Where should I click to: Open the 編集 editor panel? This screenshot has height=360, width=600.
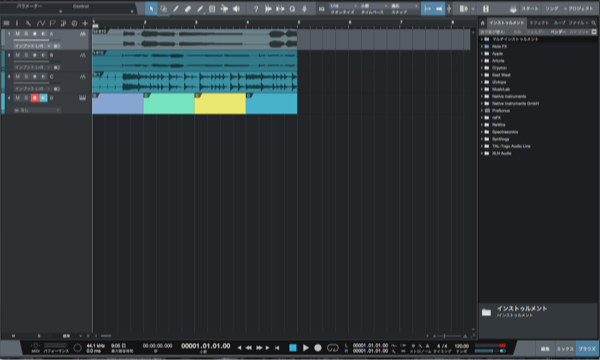click(x=545, y=349)
